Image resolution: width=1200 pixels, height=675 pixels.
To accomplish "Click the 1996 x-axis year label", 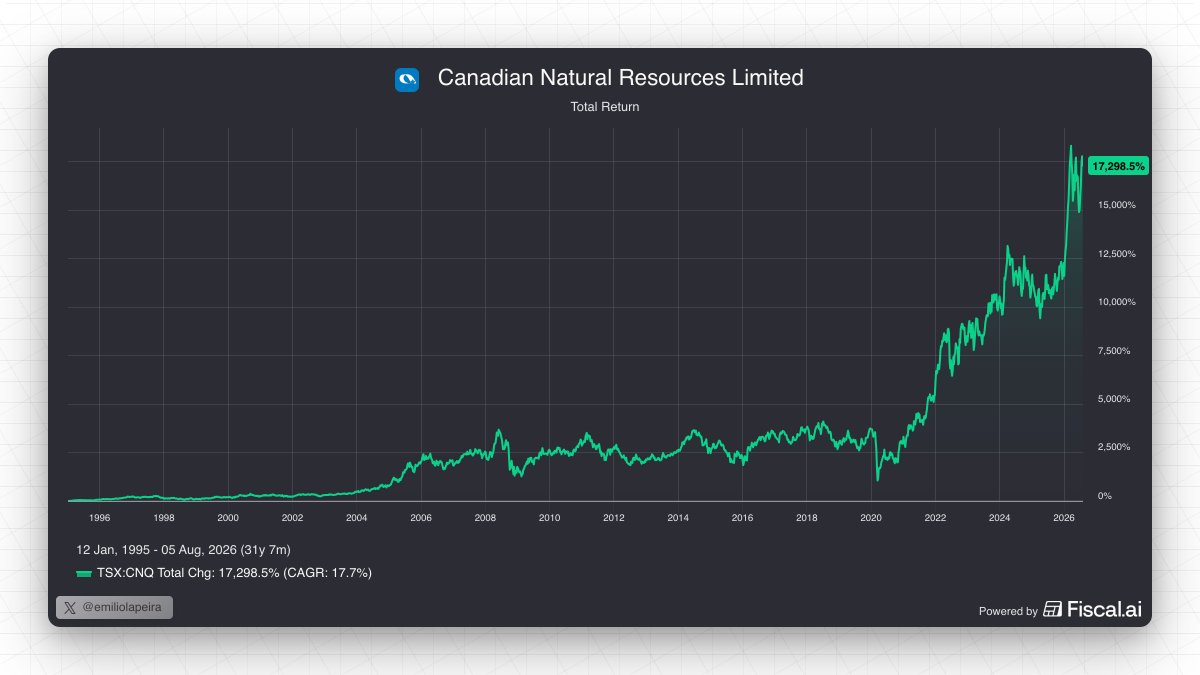I will click(x=100, y=518).
